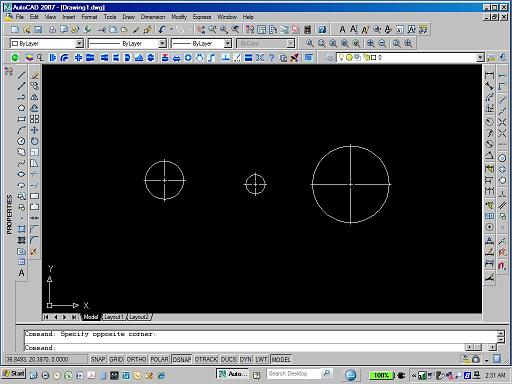Select the Spline draw tool
This screenshot has width=512, height=384.
tap(21, 163)
